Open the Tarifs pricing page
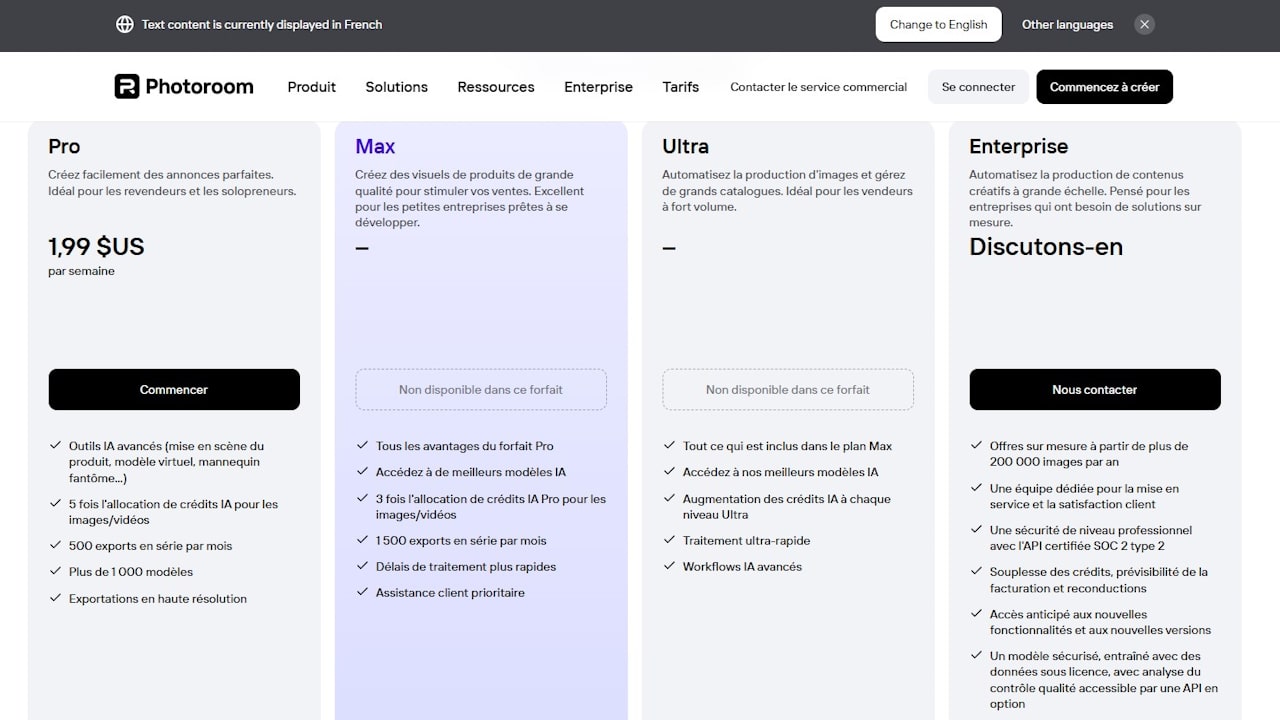The height and width of the screenshot is (720, 1280). pos(680,87)
